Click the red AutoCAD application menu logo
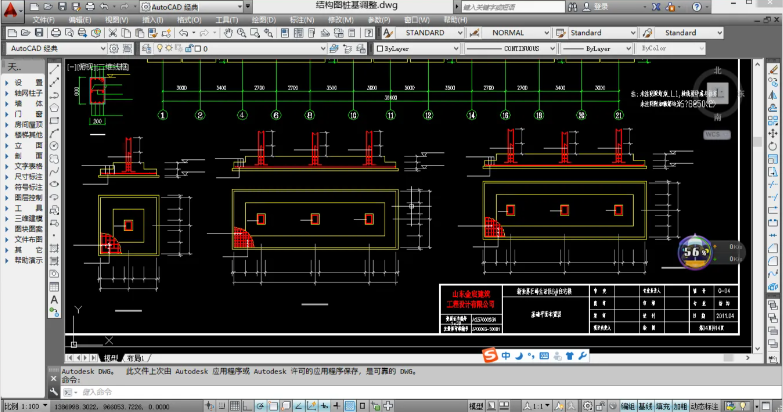Viewport: 783px width, 412px height. point(12,8)
